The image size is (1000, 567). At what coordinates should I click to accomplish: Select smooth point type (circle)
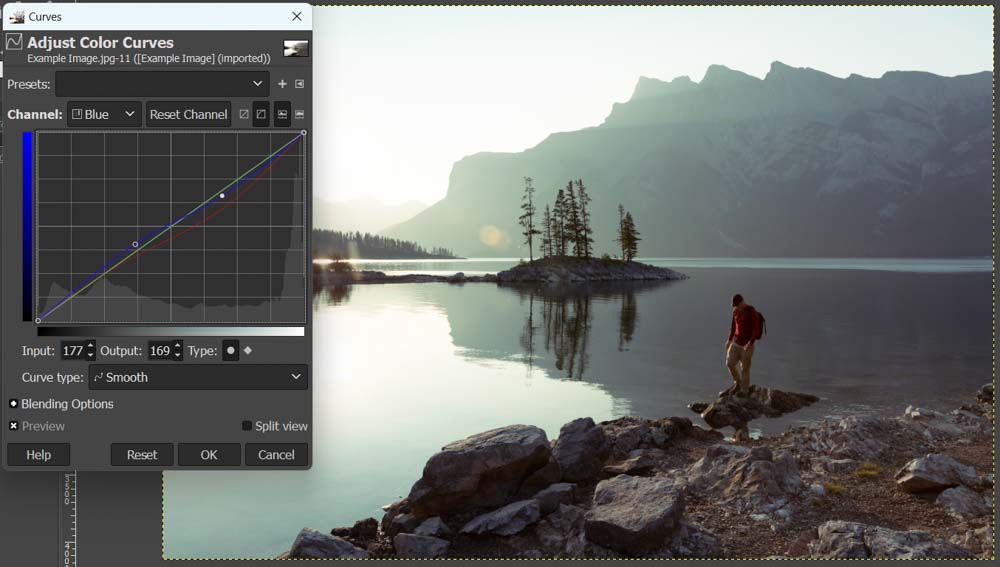point(231,351)
